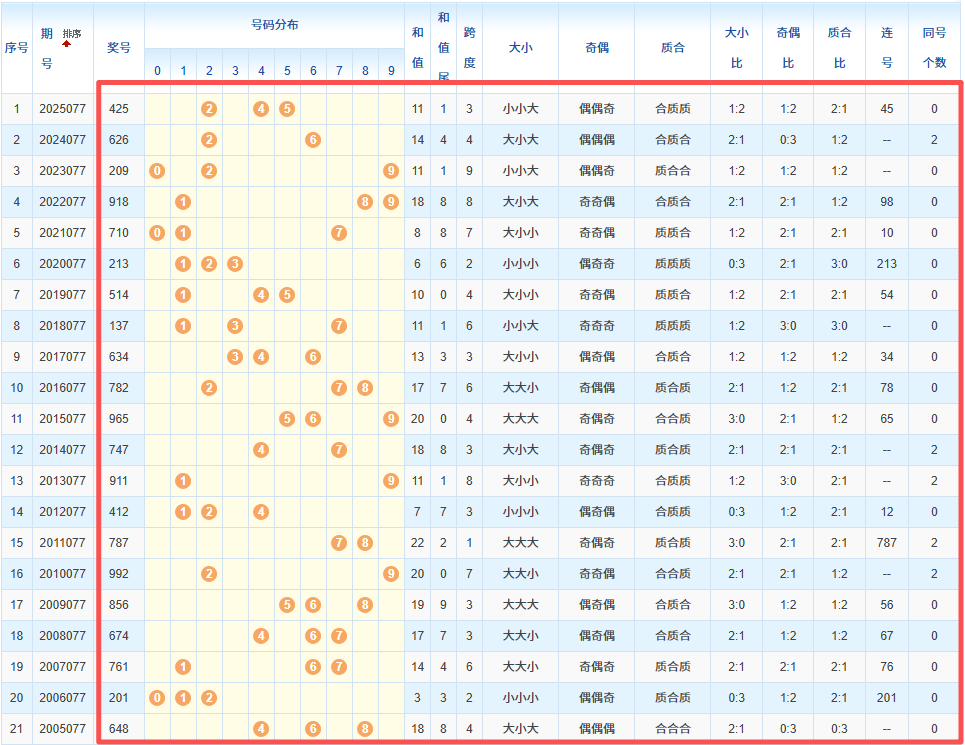Screen dimensions: 965x745
Task: Click the red sort arrow beside 期号
Action: point(66,44)
